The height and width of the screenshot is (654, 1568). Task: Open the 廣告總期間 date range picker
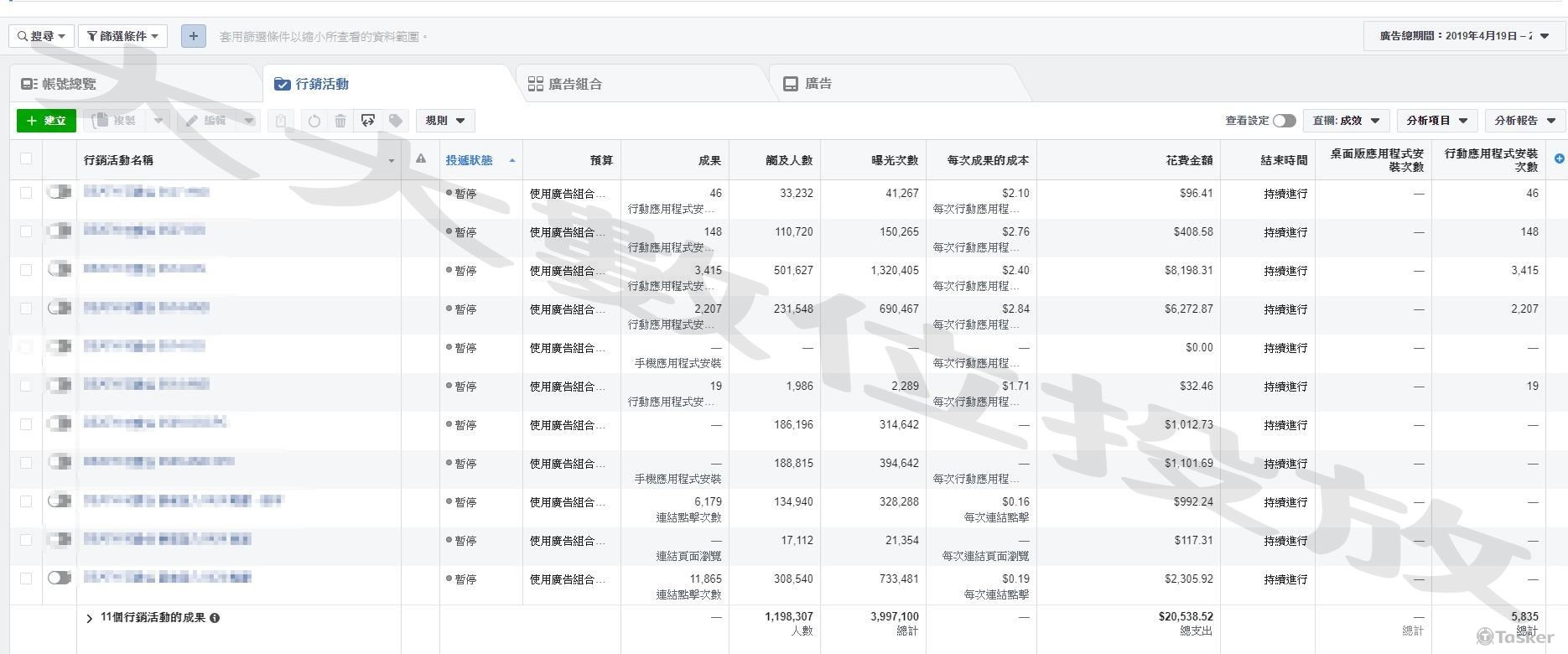point(1464,36)
